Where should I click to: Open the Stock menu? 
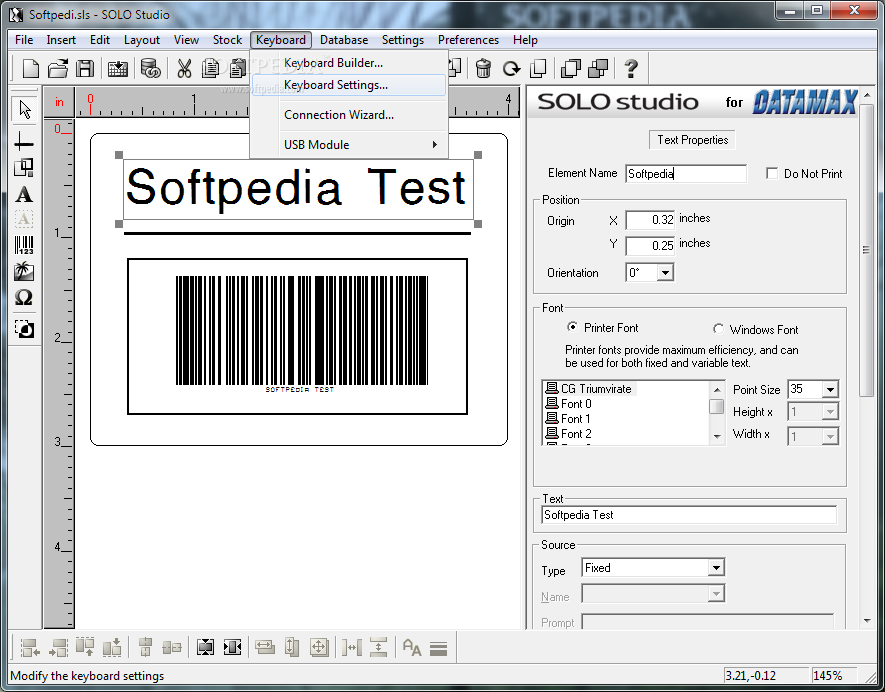227,40
